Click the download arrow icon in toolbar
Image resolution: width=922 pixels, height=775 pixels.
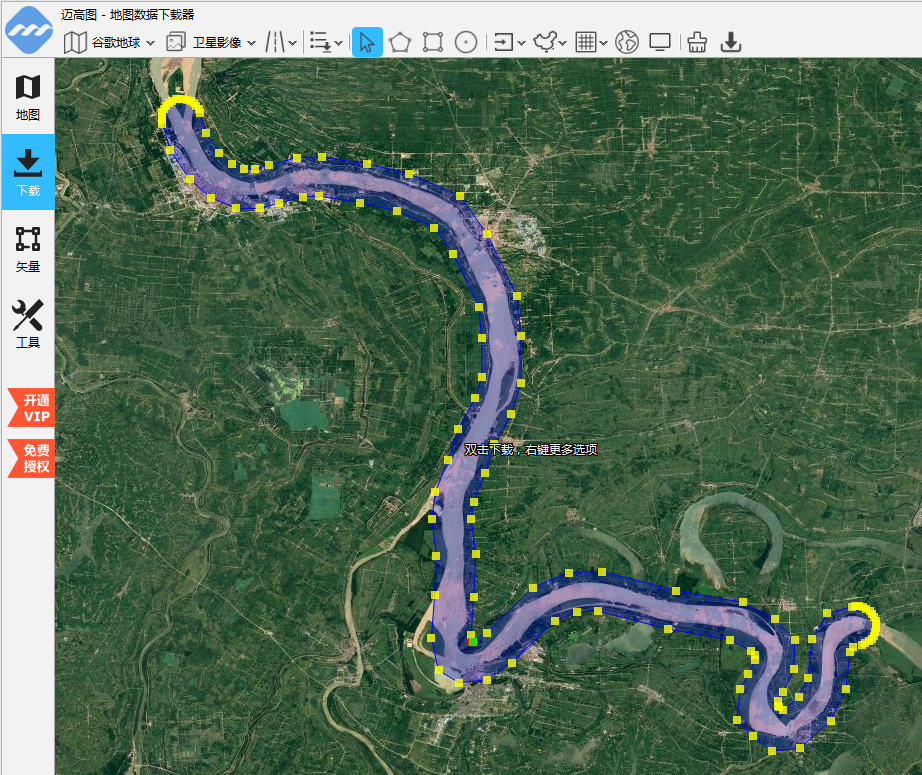point(730,42)
